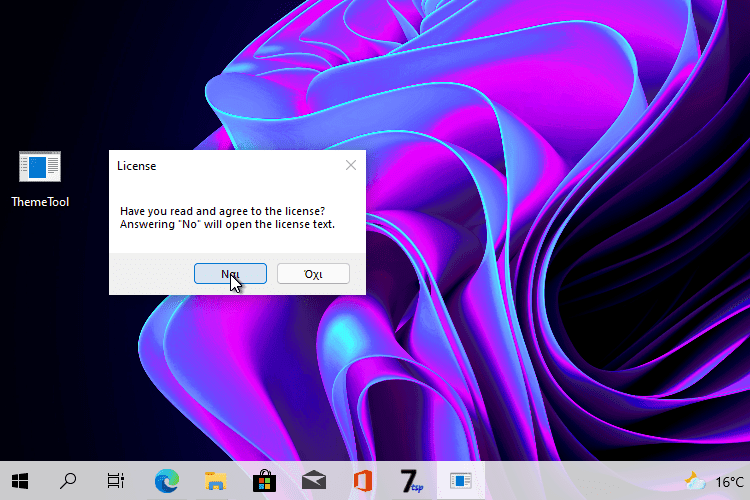Click the Ναι button in License dialog
The image size is (750, 500).
tap(230, 273)
